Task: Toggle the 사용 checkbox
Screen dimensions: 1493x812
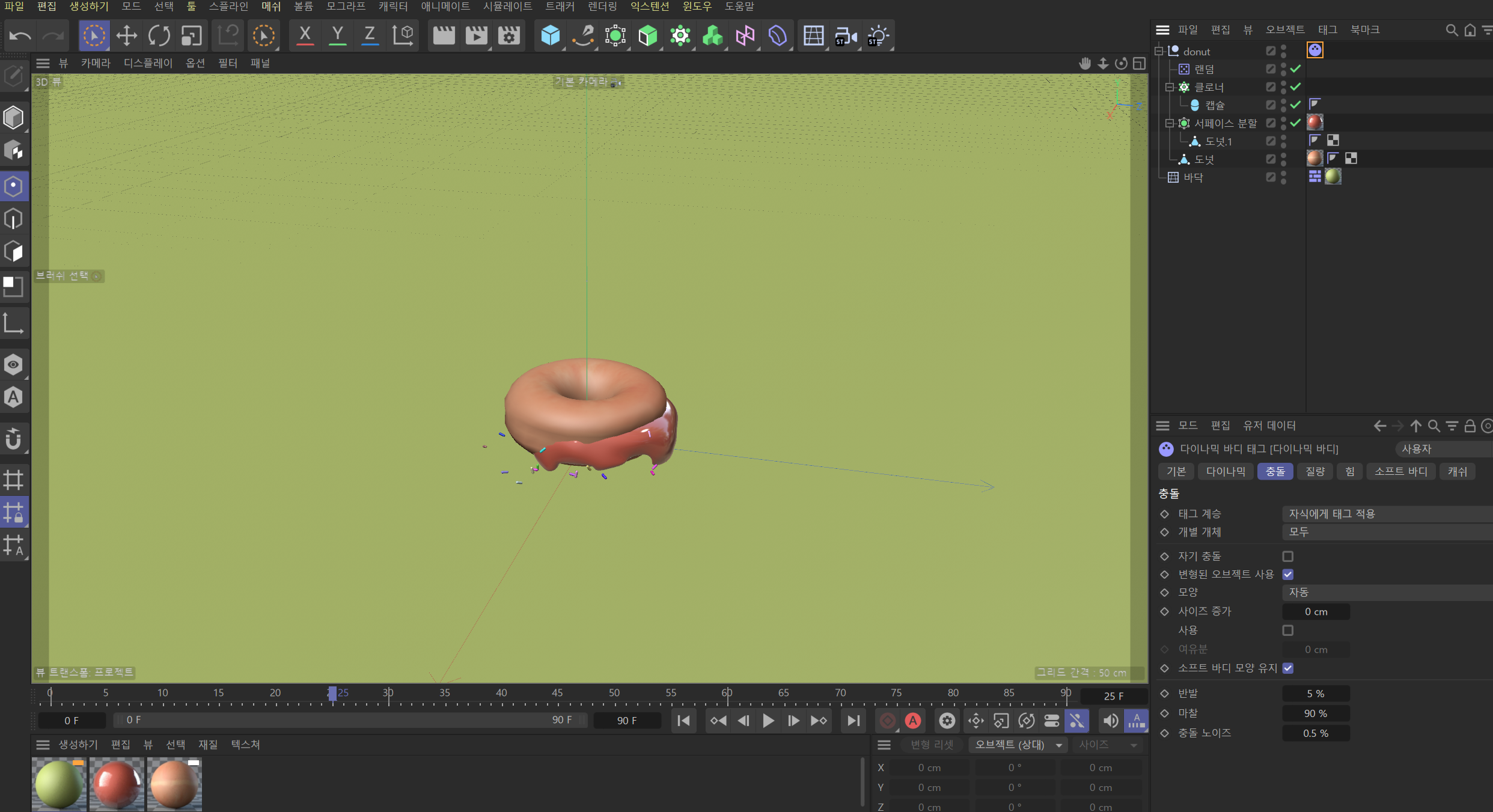Action: click(1287, 630)
